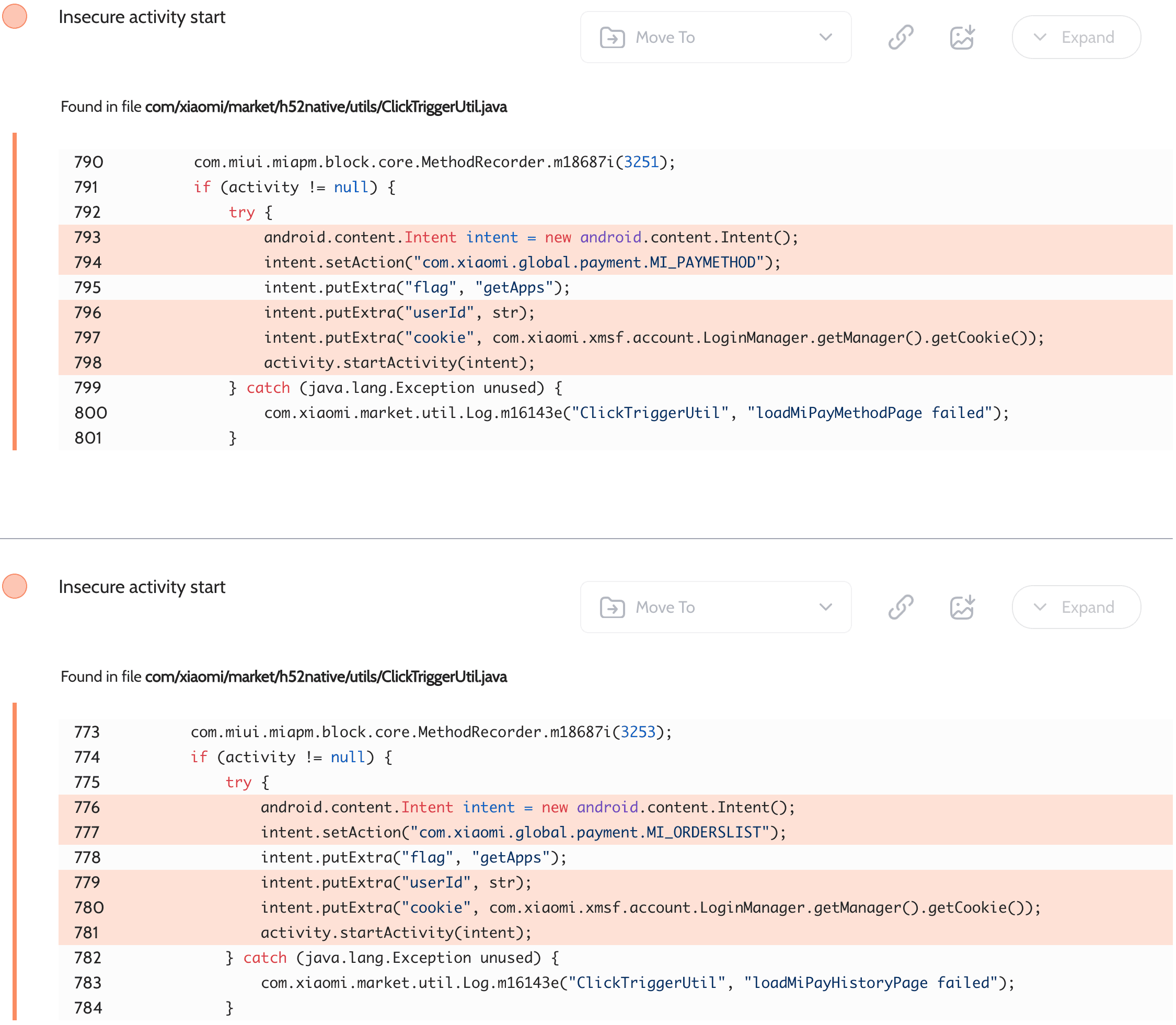Click highlighted line 777 MI_ORDERSLIST code
1176x1025 pixels.
click(523, 832)
